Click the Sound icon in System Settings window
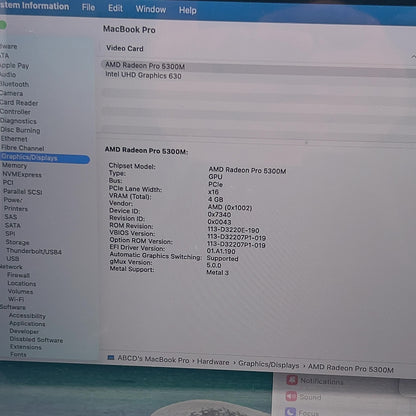Screen dimensions: 416x416 291,396
